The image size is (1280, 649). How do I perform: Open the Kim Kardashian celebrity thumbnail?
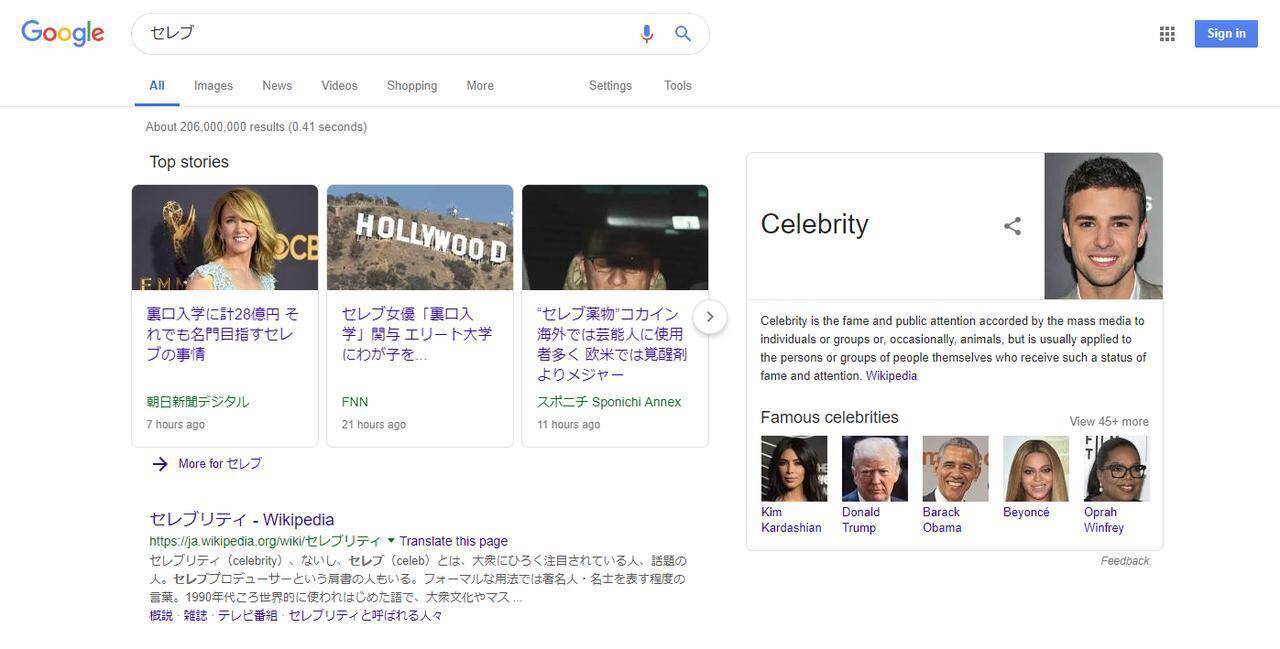pos(794,468)
